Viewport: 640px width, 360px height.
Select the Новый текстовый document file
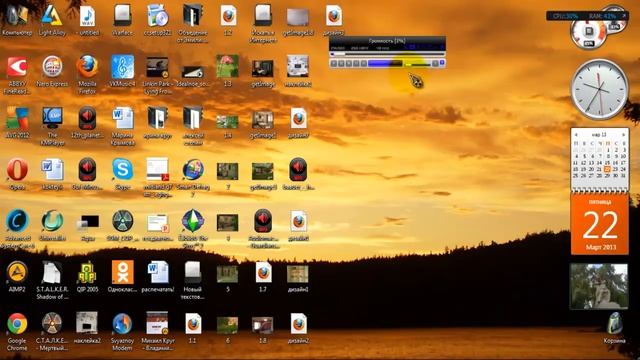click(192, 280)
